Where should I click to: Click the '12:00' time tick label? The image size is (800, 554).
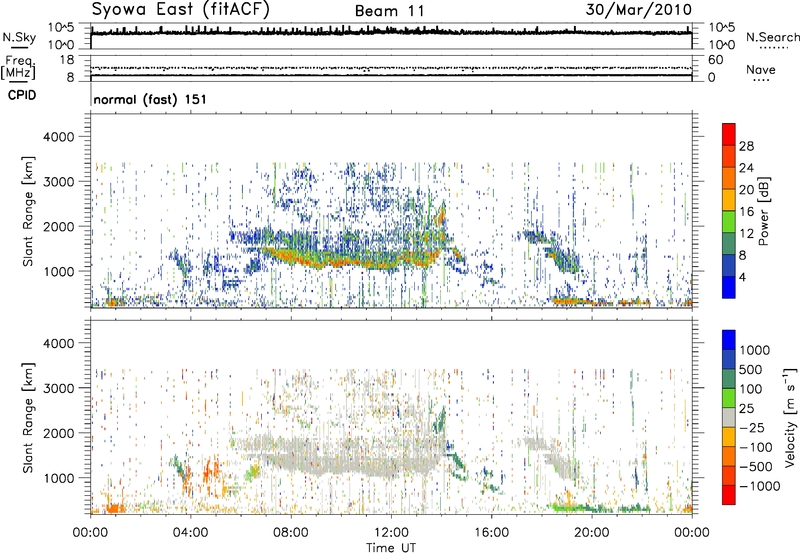[x=391, y=533]
